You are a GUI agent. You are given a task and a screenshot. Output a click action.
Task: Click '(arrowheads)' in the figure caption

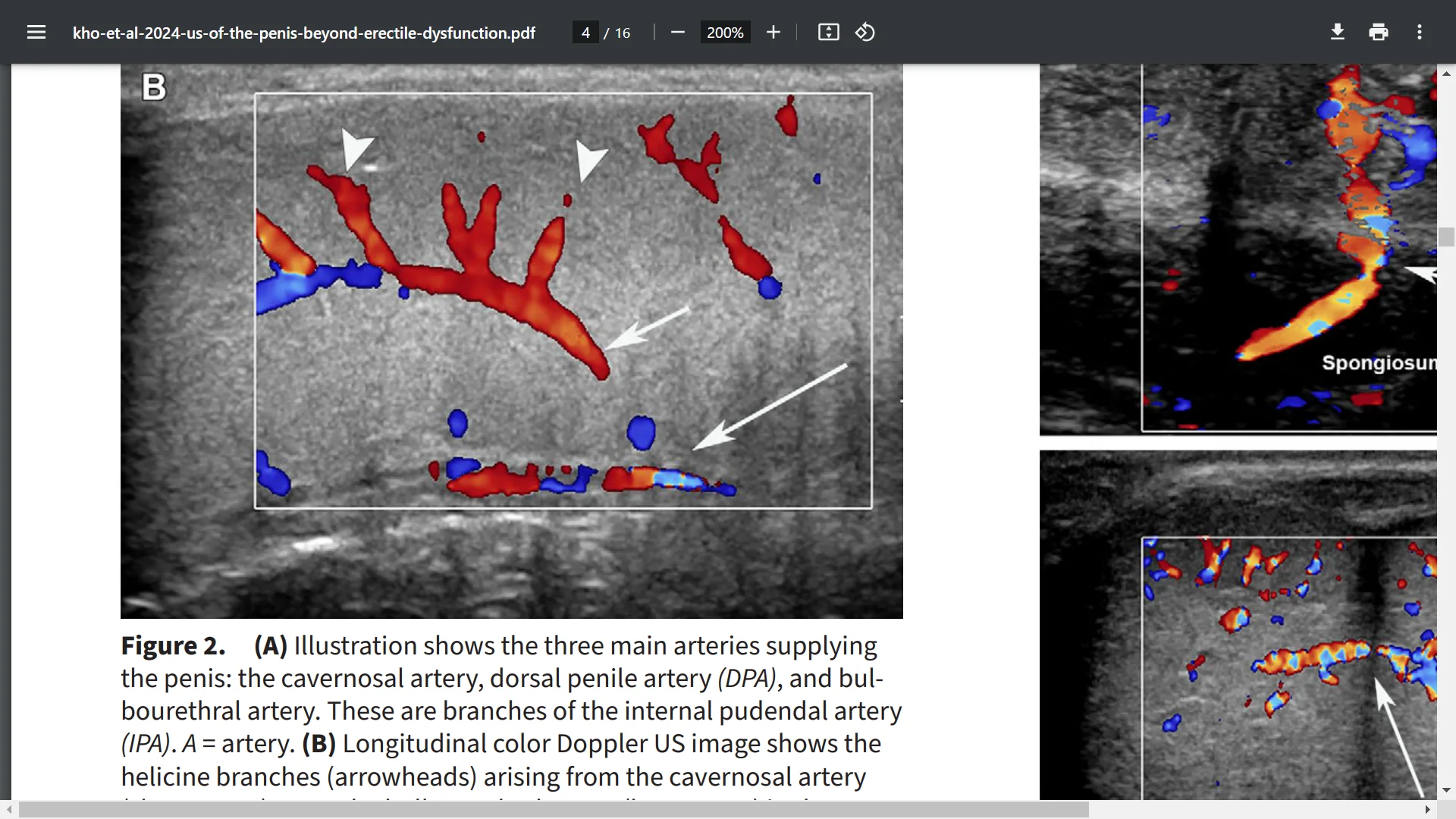click(402, 777)
